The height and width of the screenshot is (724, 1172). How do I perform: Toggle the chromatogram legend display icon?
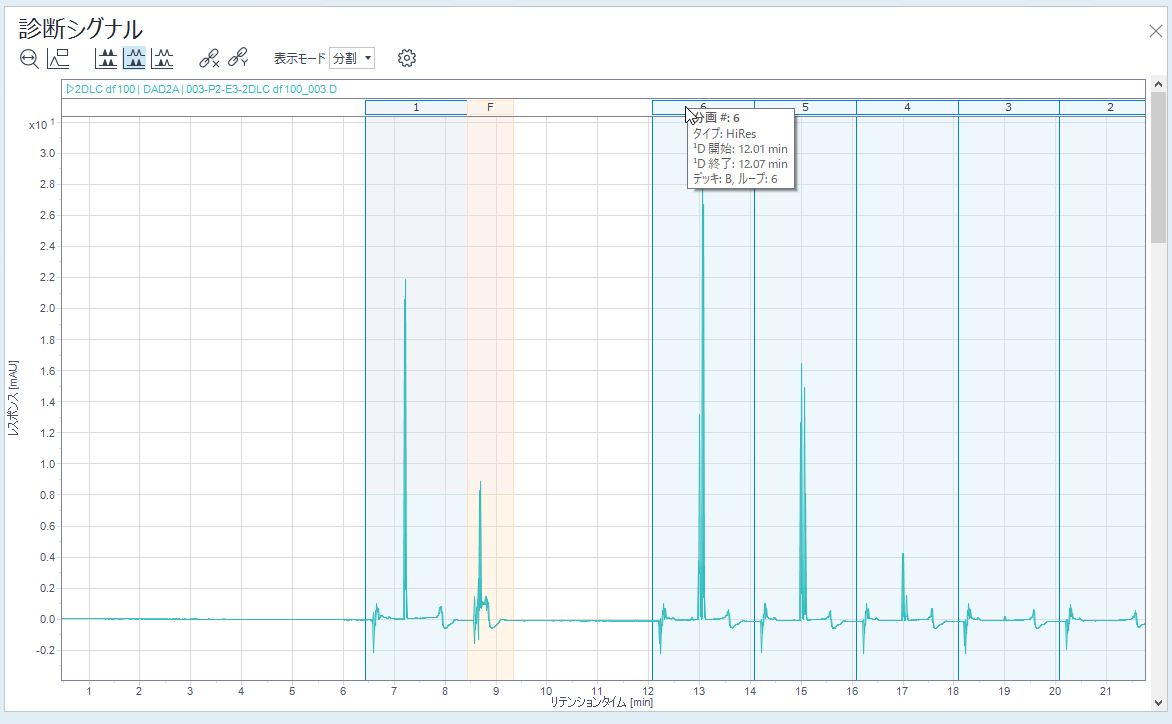(58, 58)
